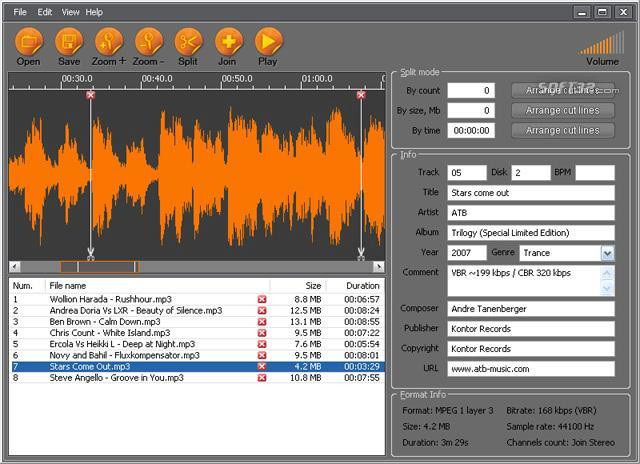The height and width of the screenshot is (464, 640).
Task: Zoom out of the waveform
Action: 148,42
